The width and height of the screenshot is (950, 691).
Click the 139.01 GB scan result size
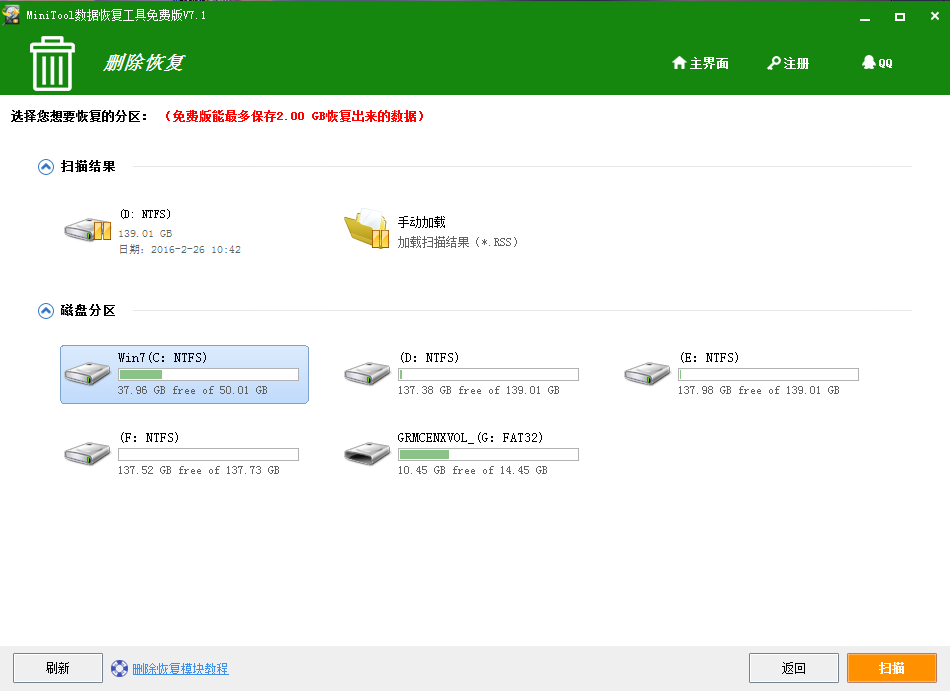click(145, 233)
